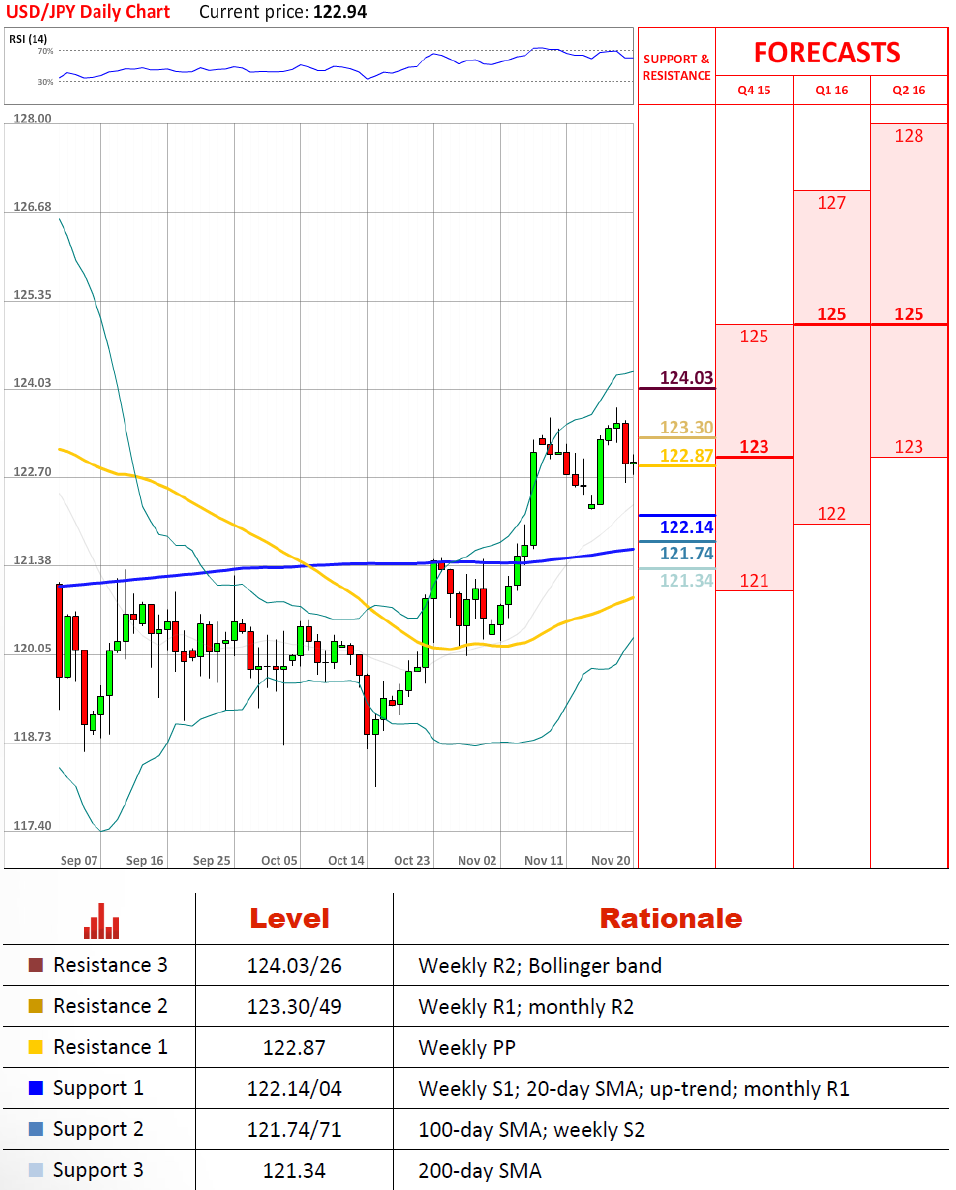Click the RSI 70% threshold label
Viewport: 956px width, 1190px height.
[x=46, y=51]
